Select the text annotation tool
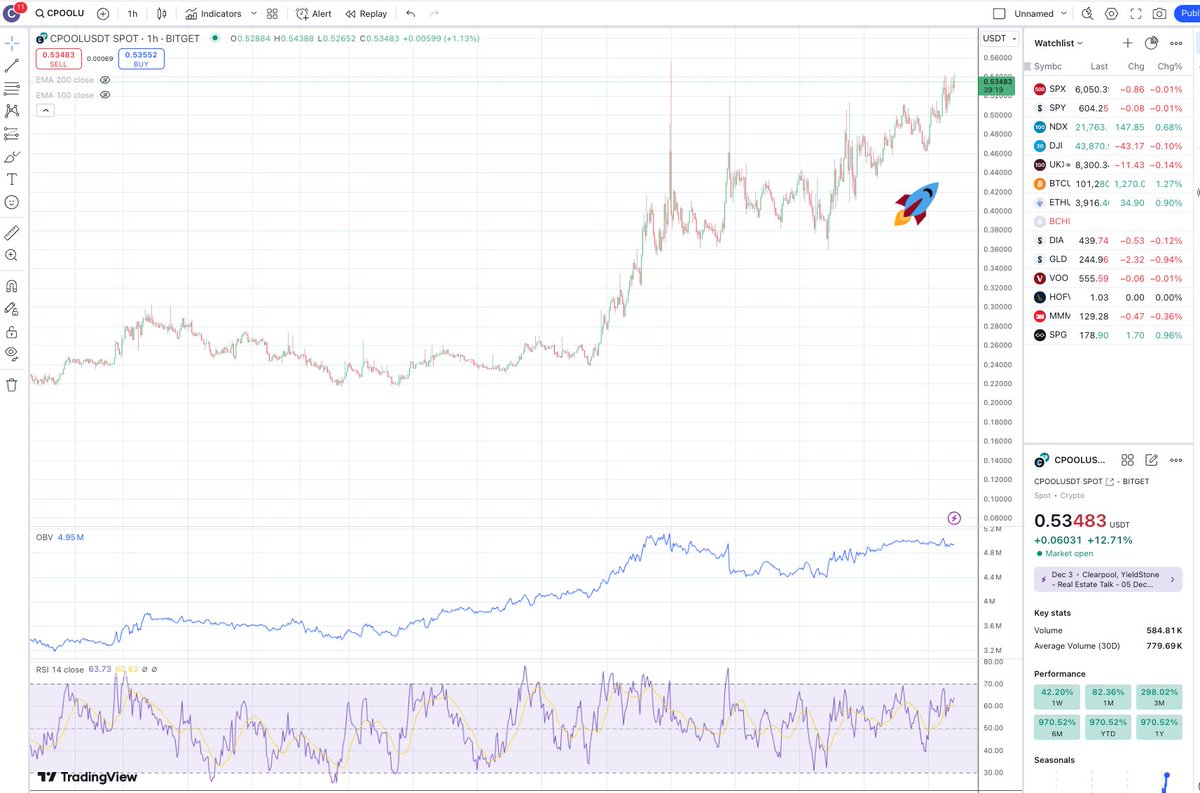Viewport: 1200px width, 793px height. 12,179
